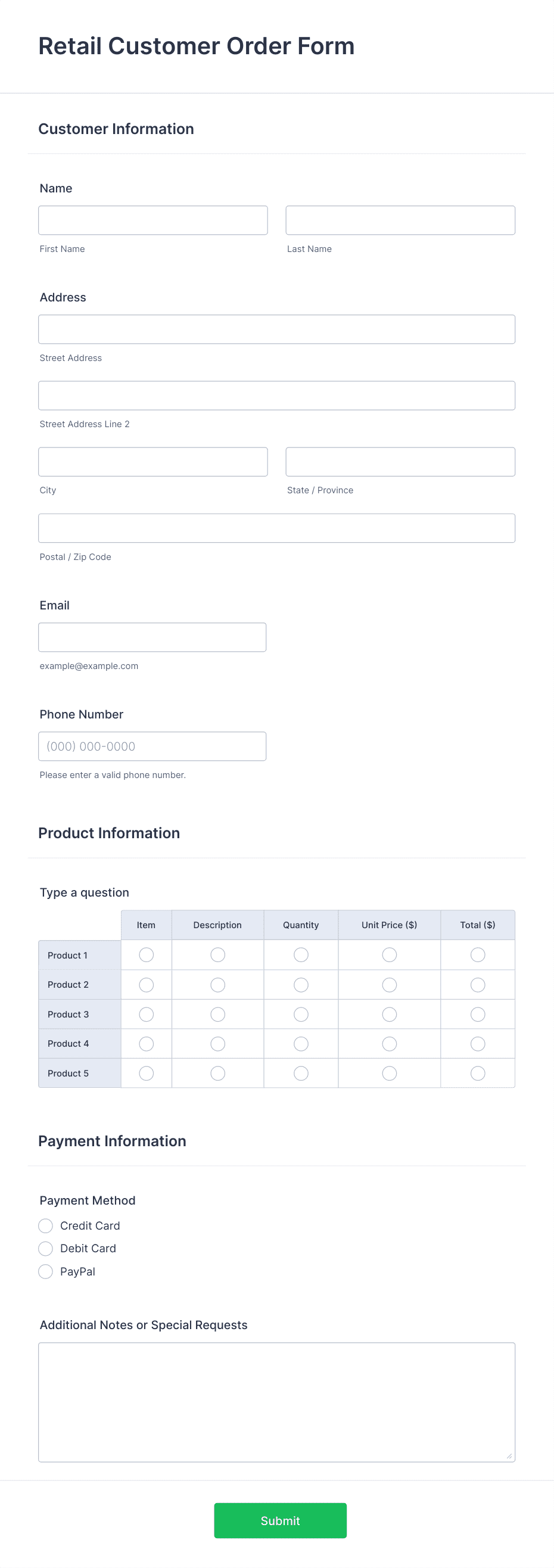Choose PayPal as payment method
The image size is (554, 1568).
[45, 1271]
